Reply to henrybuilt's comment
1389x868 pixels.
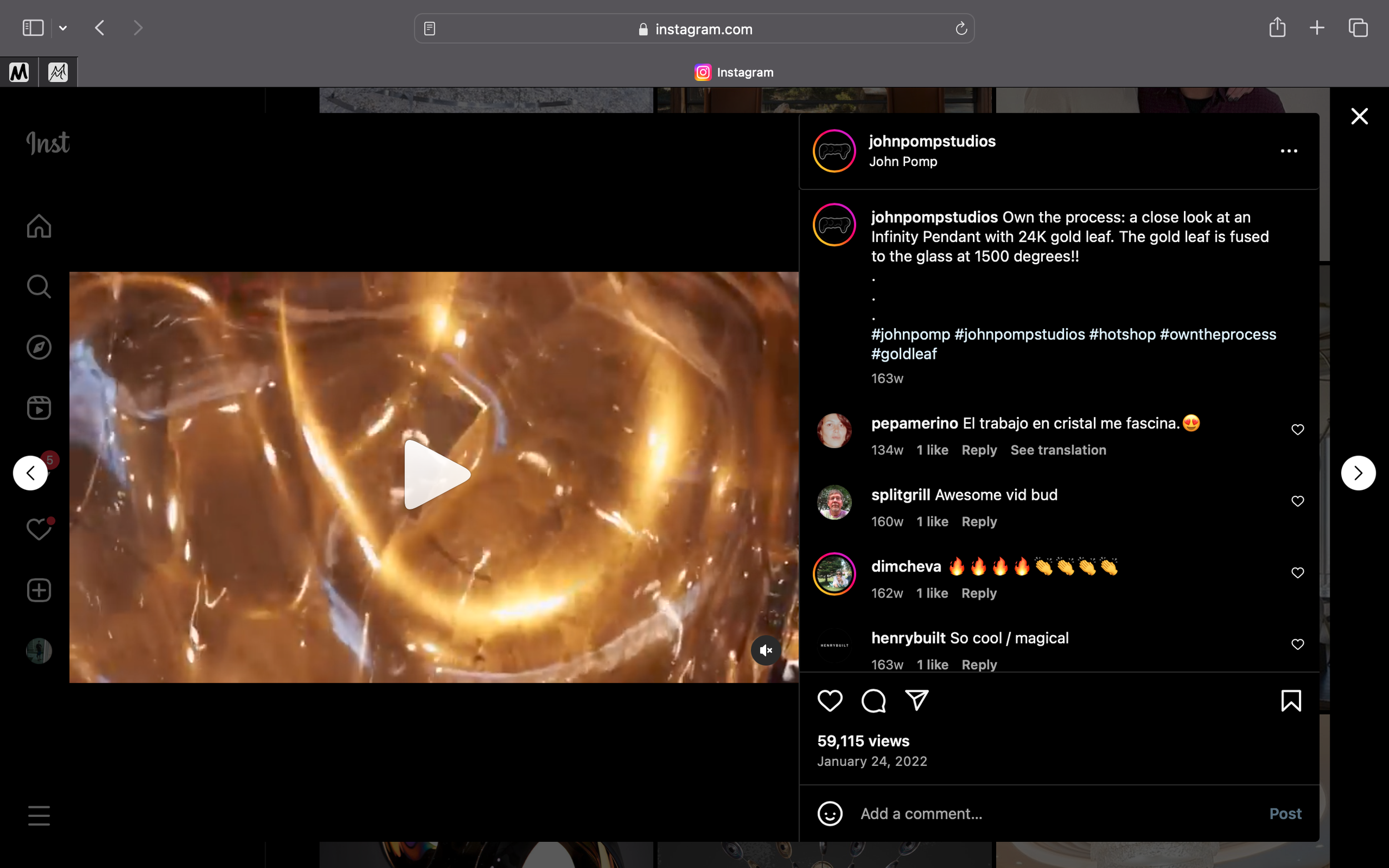pyautogui.click(x=979, y=665)
